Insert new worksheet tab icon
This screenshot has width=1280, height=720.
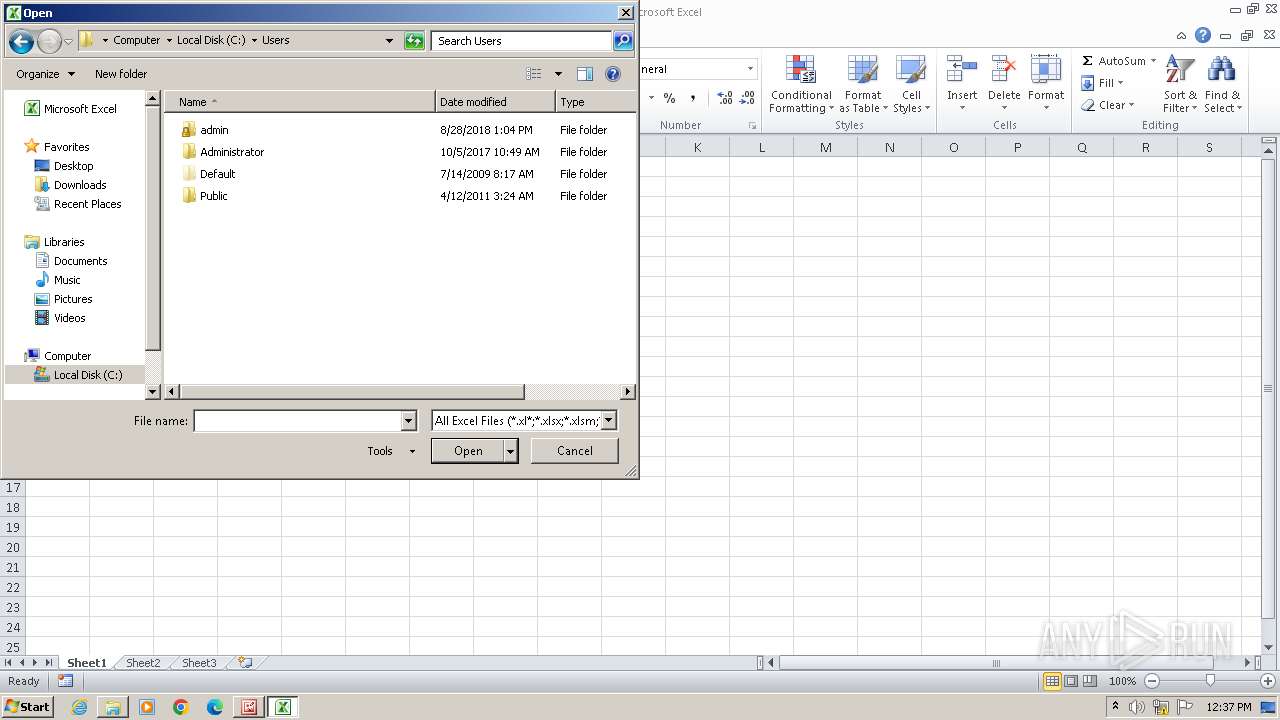[245, 663]
